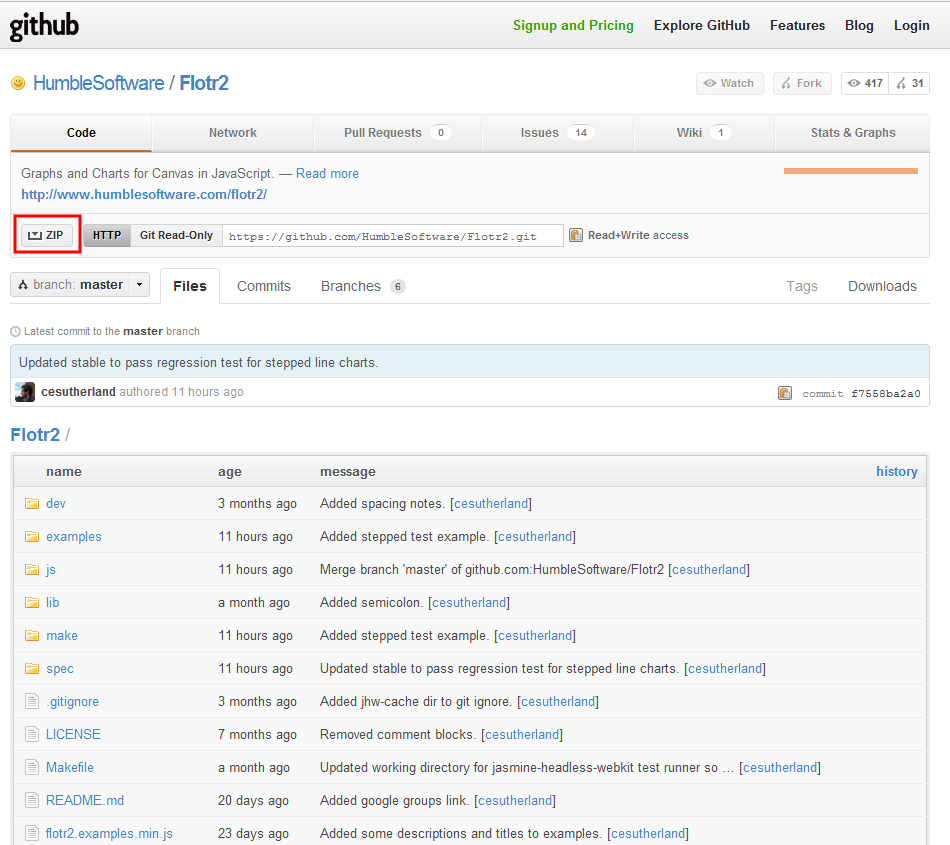Click cesutherland author name in latest commit
Image resolution: width=950 pixels, height=845 pixels.
[78, 392]
